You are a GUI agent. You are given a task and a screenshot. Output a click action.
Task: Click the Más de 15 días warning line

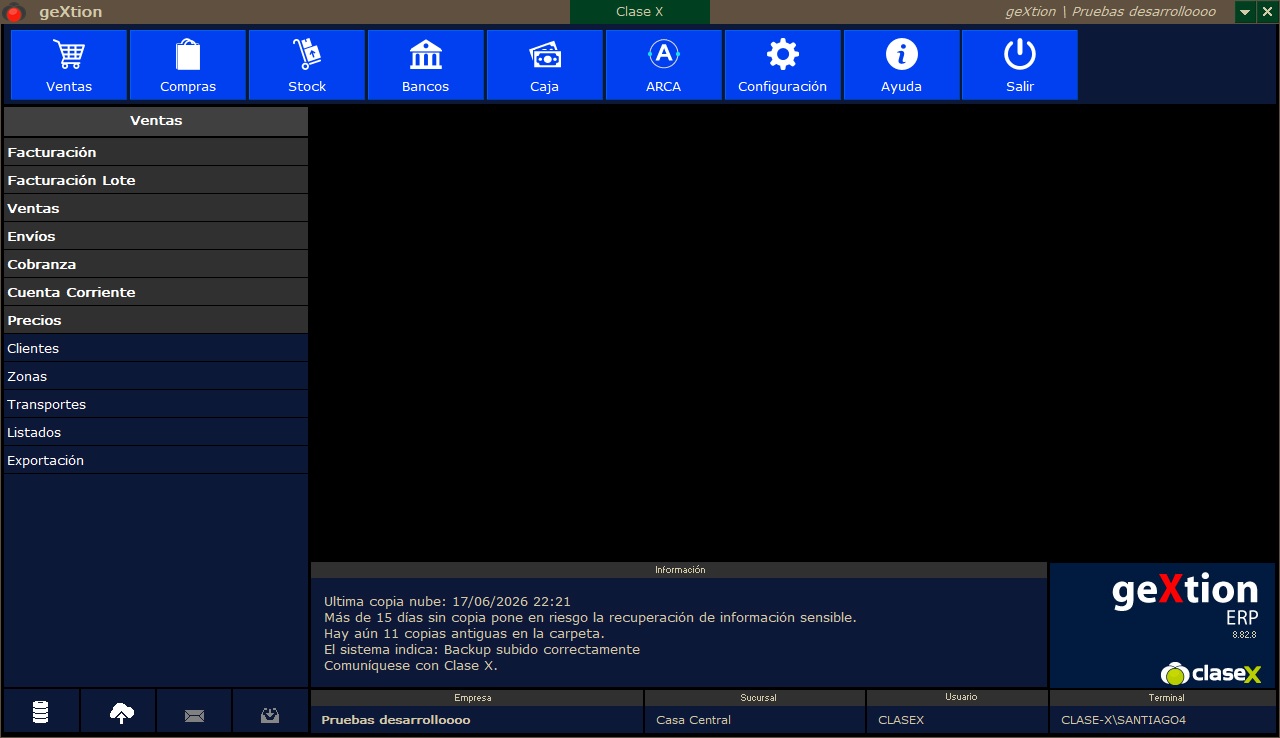(x=590, y=617)
